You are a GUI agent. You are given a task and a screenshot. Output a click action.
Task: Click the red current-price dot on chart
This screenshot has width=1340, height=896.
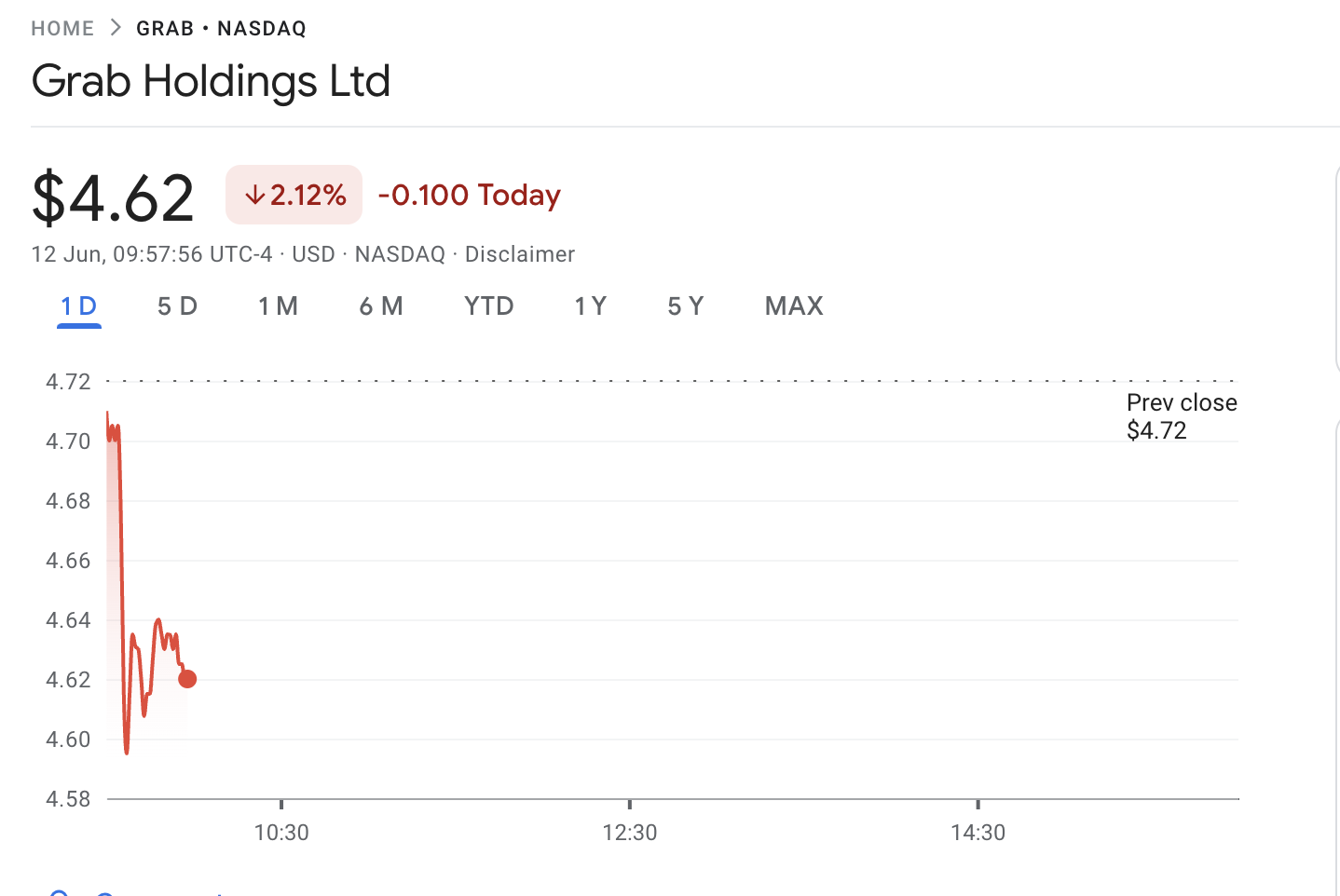point(187,679)
